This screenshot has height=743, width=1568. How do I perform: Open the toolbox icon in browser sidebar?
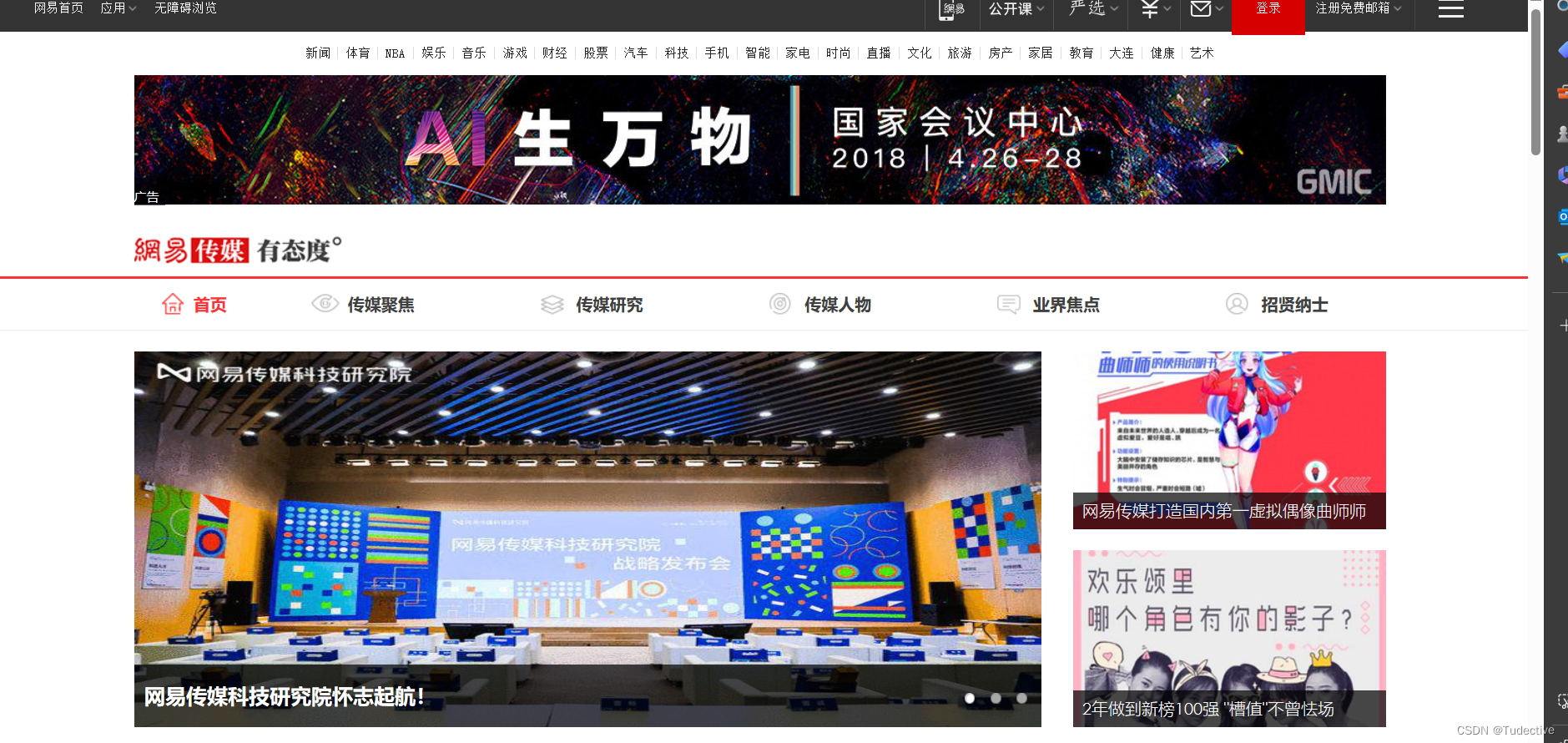pos(1562,92)
